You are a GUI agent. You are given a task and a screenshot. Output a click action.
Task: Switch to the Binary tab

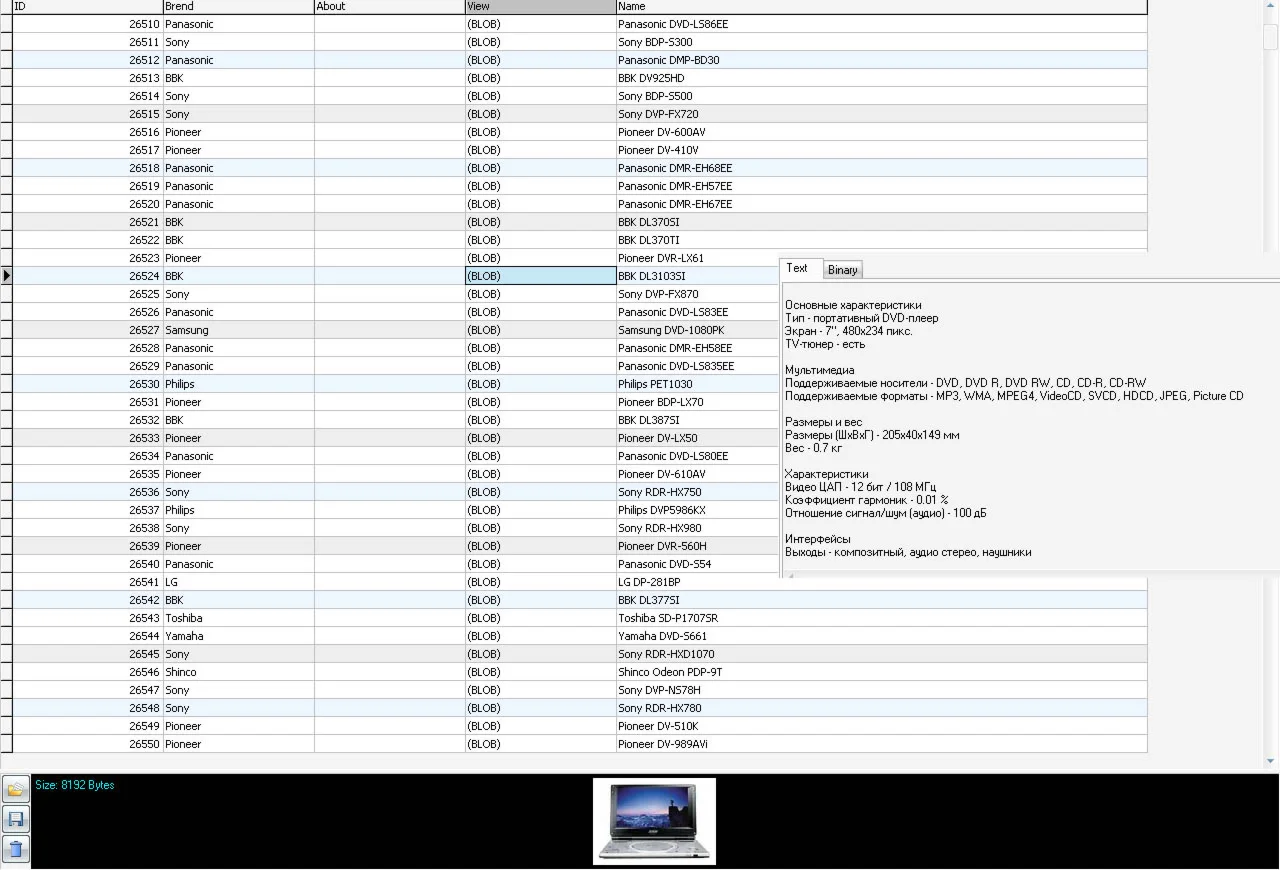click(842, 269)
